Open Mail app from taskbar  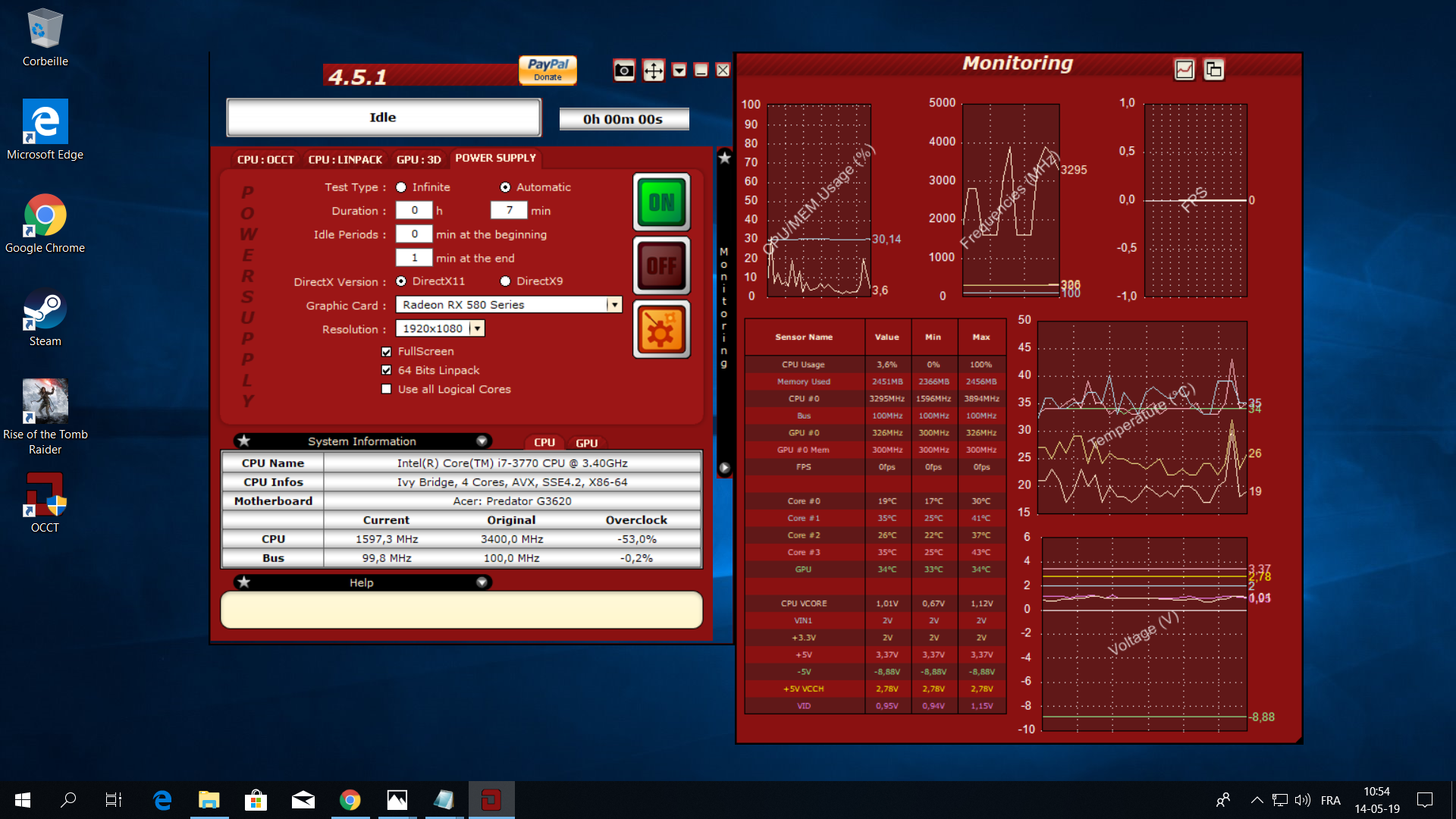coord(303,800)
